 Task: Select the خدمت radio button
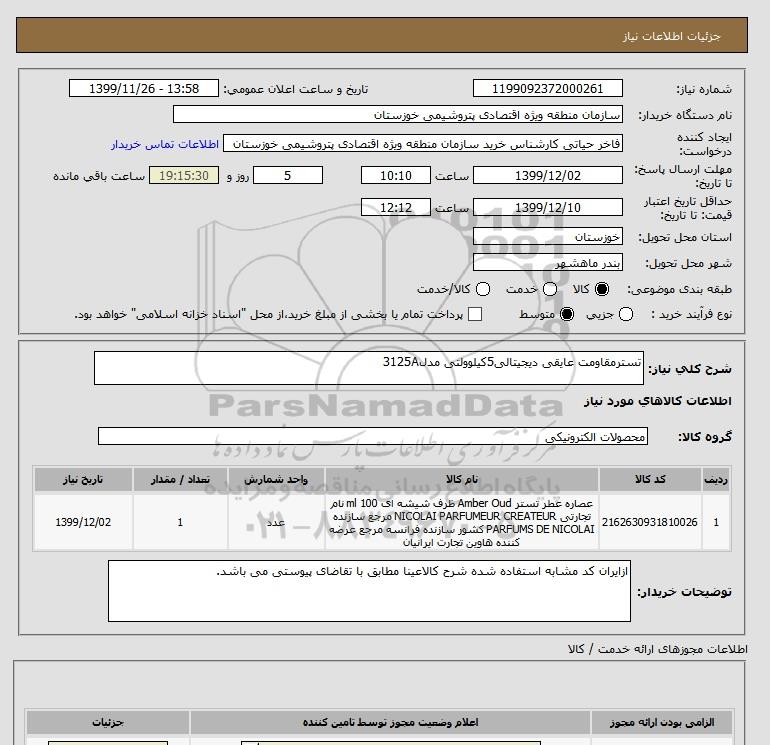[550, 289]
